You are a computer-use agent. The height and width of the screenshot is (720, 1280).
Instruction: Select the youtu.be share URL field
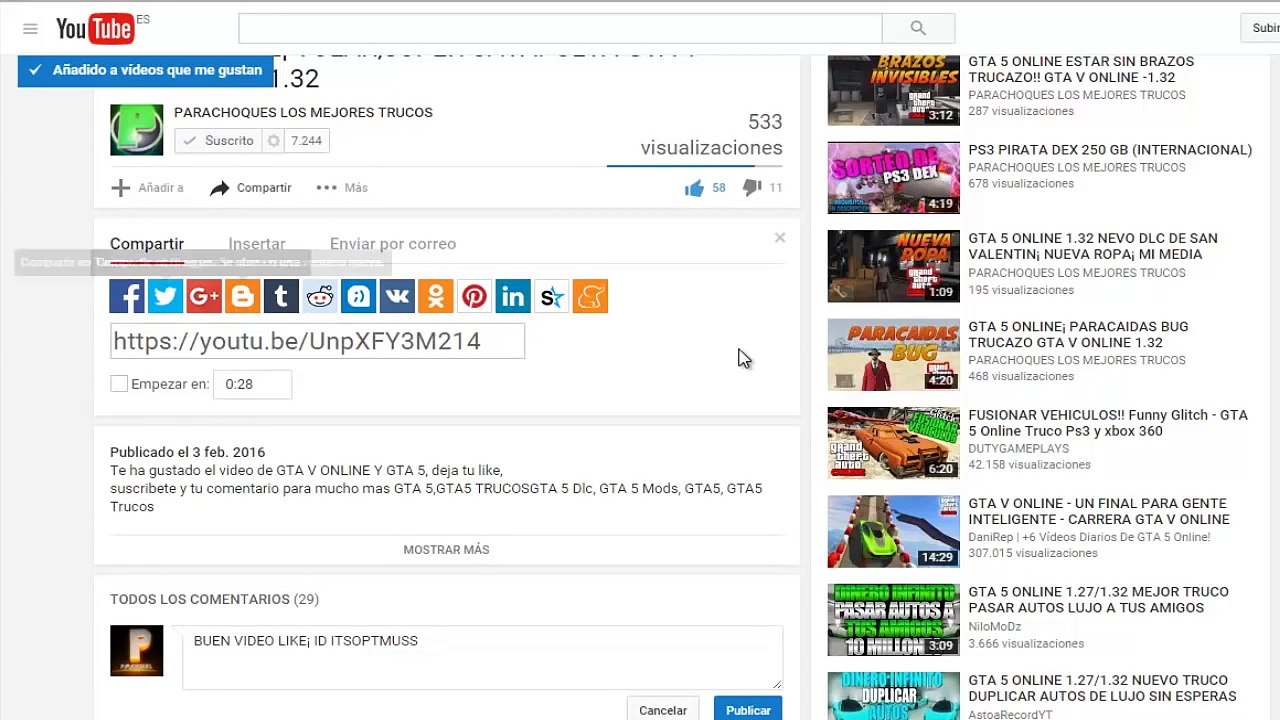(317, 341)
